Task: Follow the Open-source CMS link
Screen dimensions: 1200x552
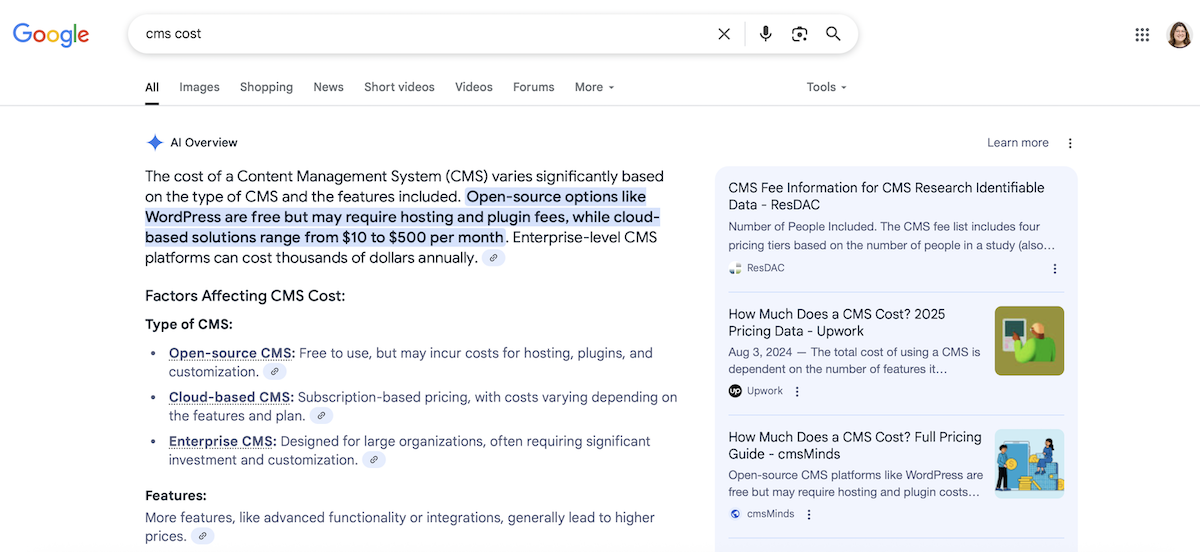Action: coord(232,353)
